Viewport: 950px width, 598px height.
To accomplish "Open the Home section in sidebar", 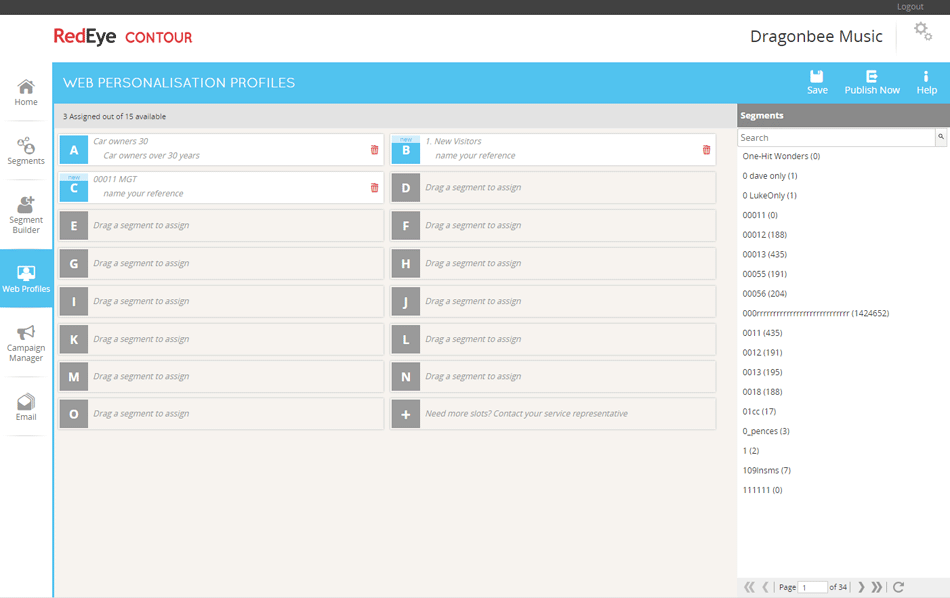I will [x=26, y=93].
